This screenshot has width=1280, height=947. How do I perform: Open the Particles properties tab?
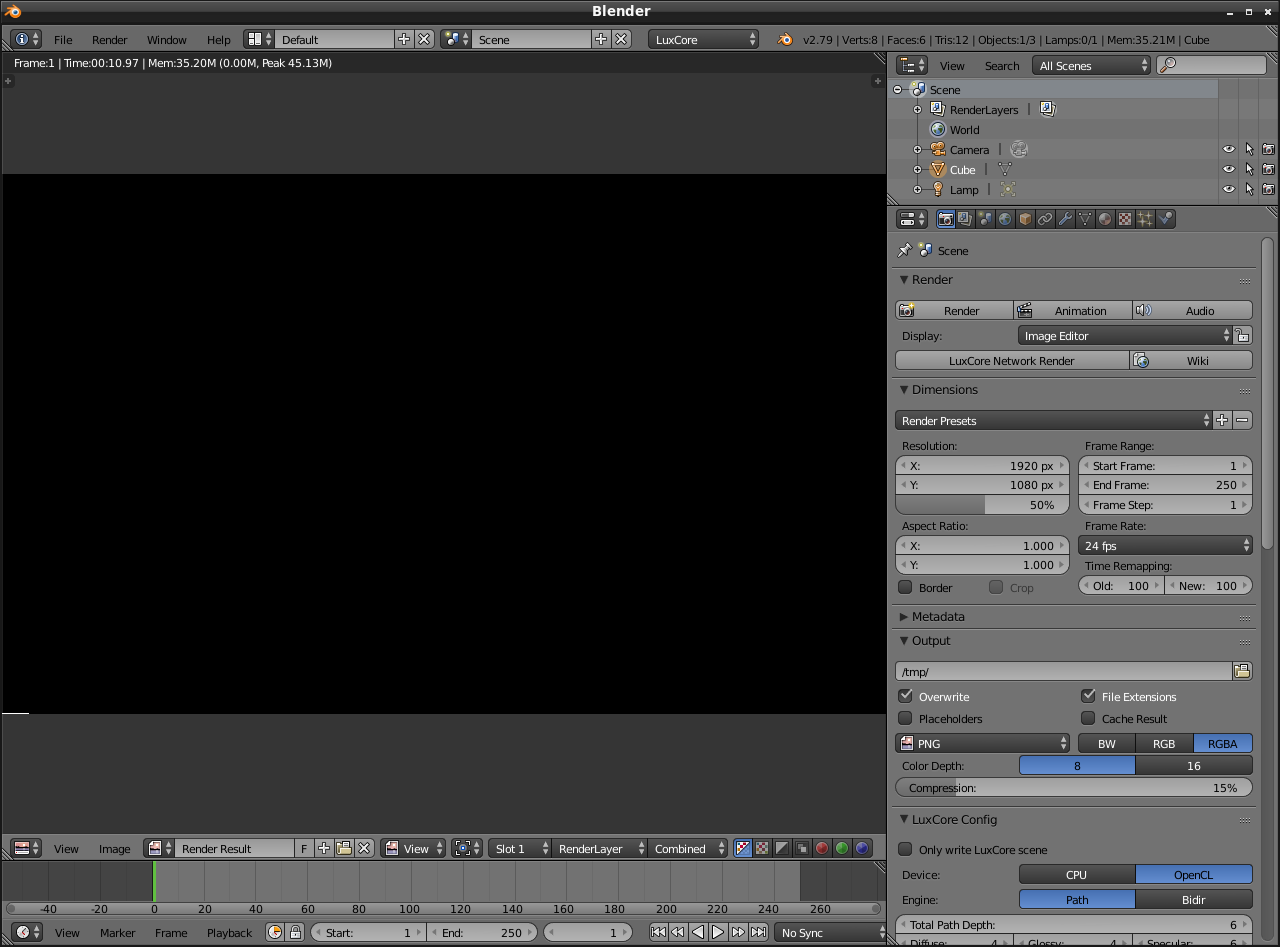(x=1145, y=219)
